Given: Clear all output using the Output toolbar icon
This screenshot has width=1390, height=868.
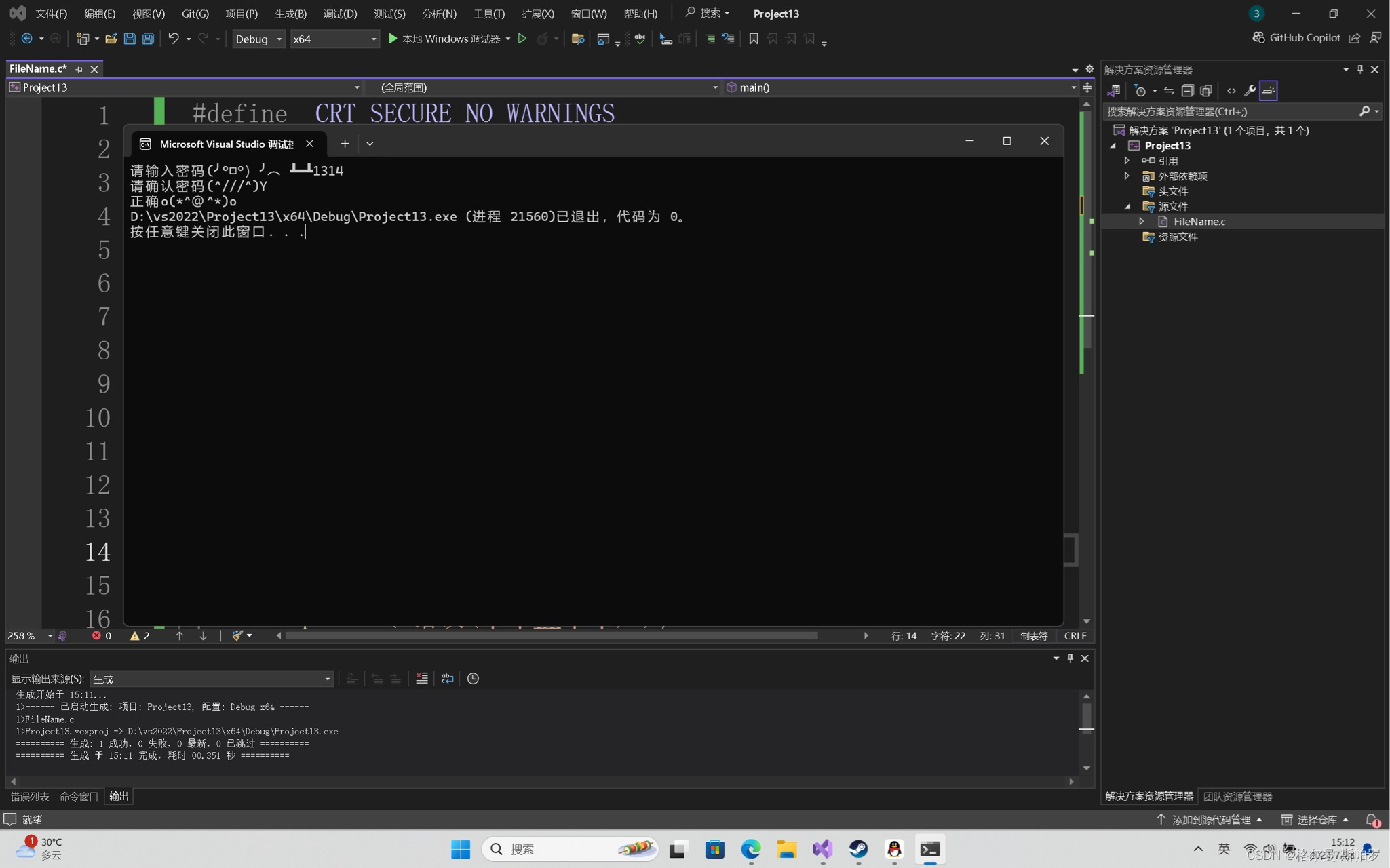Looking at the screenshot, I should pyautogui.click(x=421, y=678).
